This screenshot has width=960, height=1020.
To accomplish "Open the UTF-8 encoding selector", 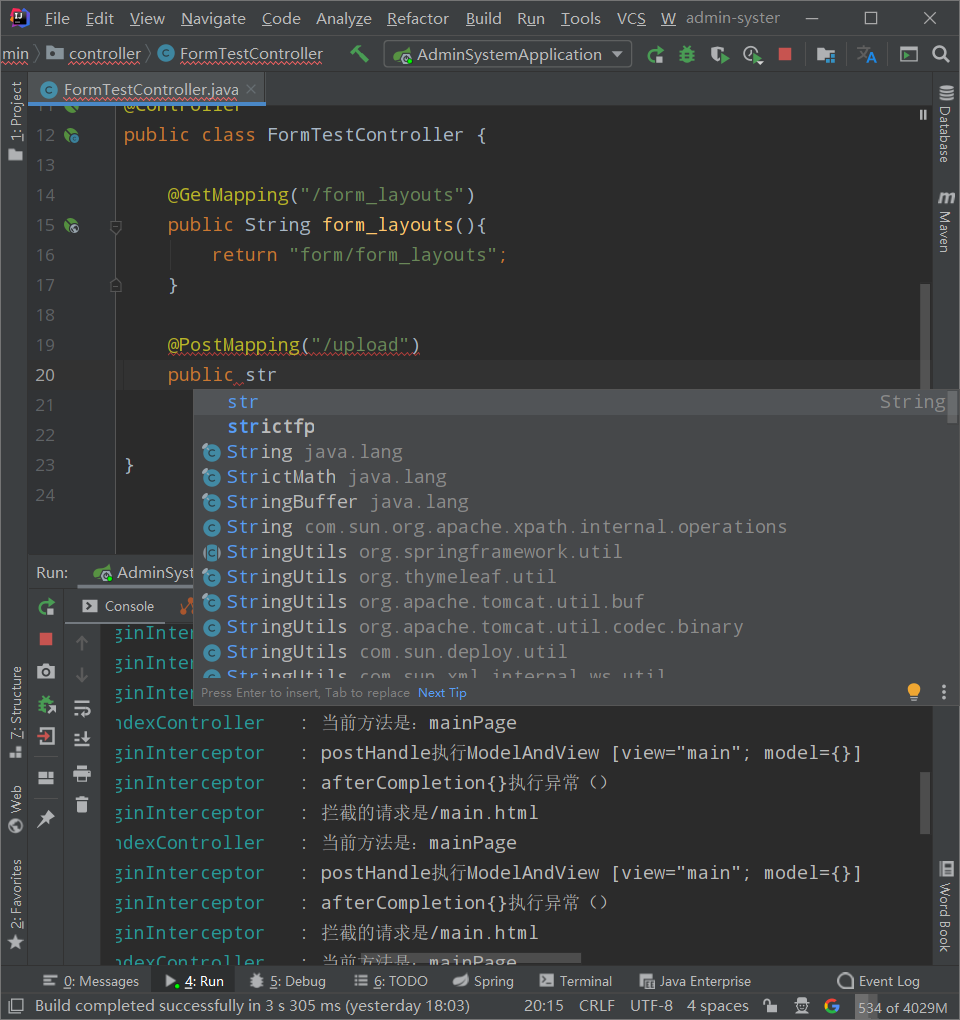I will [651, 1006].
